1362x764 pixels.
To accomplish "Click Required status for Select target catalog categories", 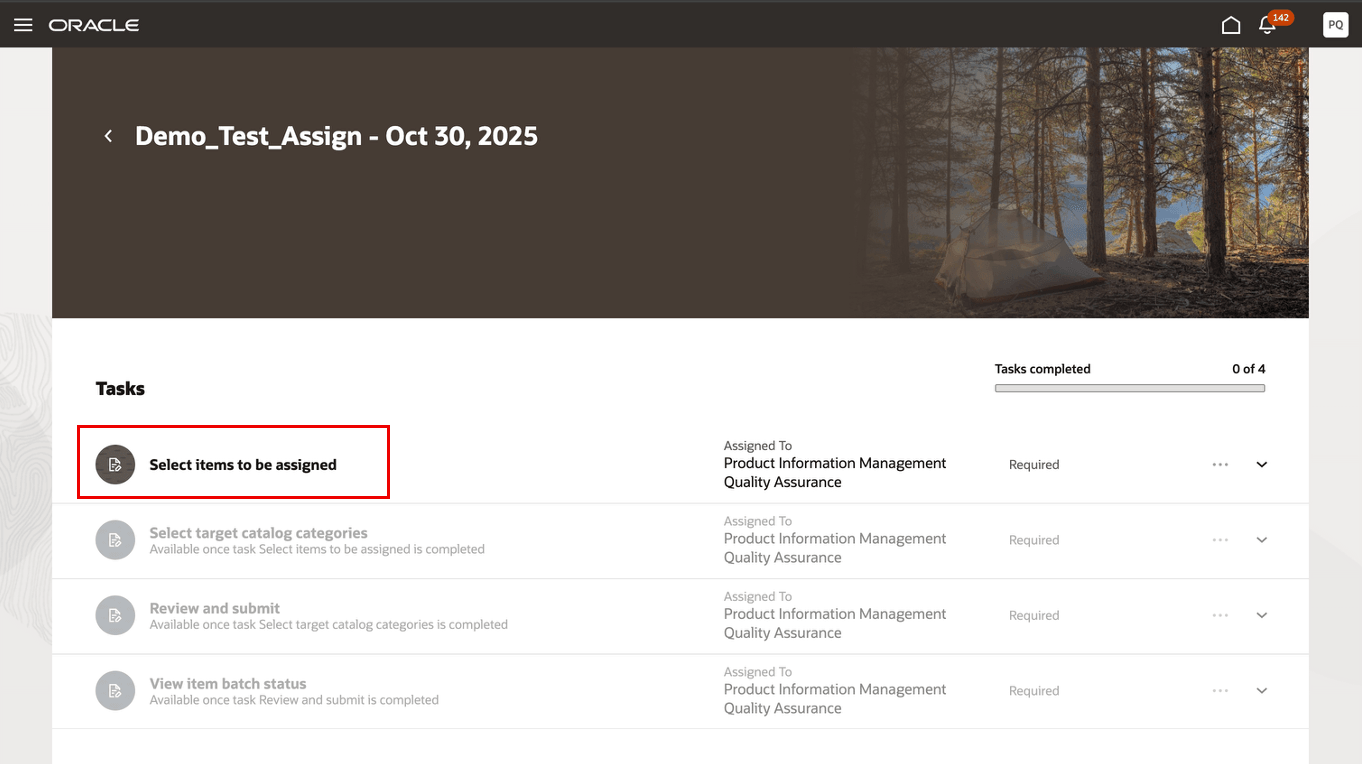I will coord(1034,540).
